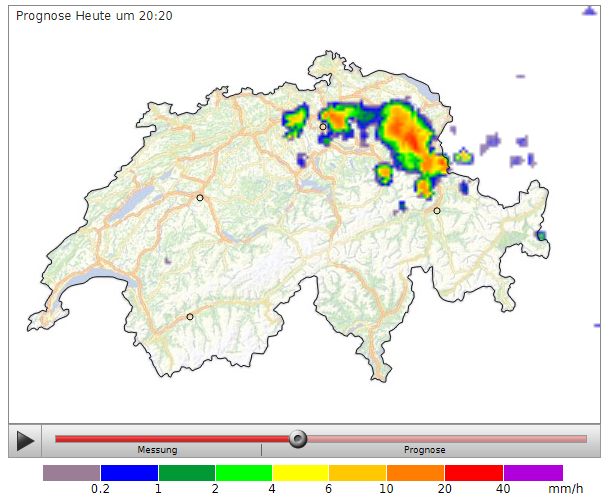
Task: Click city marker in eastern Switzerland
Action: [x=437, y=211]
